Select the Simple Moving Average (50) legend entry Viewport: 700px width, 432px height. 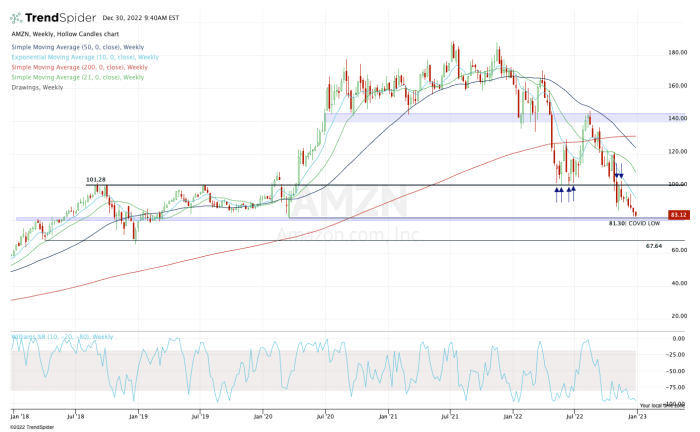tap(78, 47)
